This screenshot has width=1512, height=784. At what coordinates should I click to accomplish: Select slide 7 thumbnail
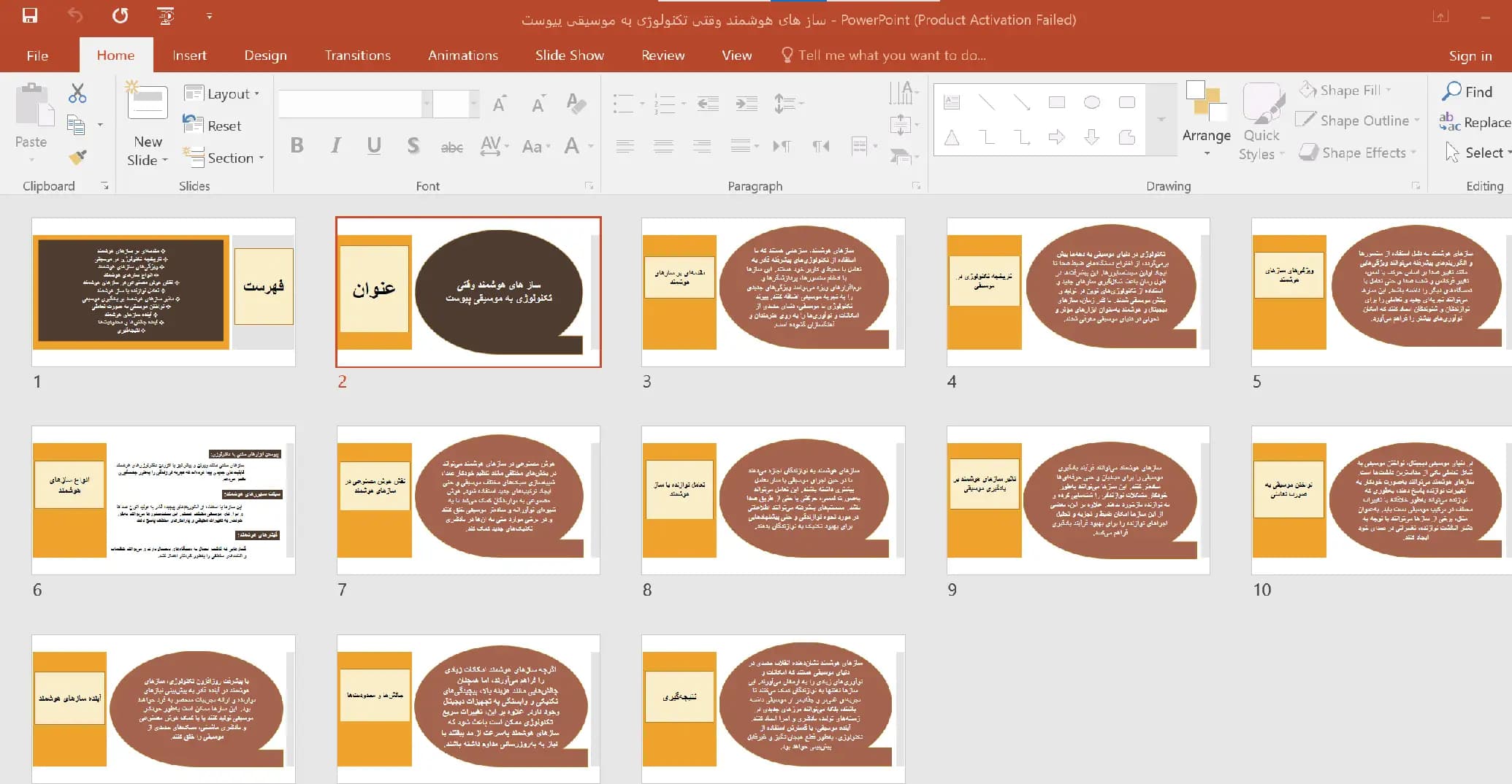click(468, 500)
